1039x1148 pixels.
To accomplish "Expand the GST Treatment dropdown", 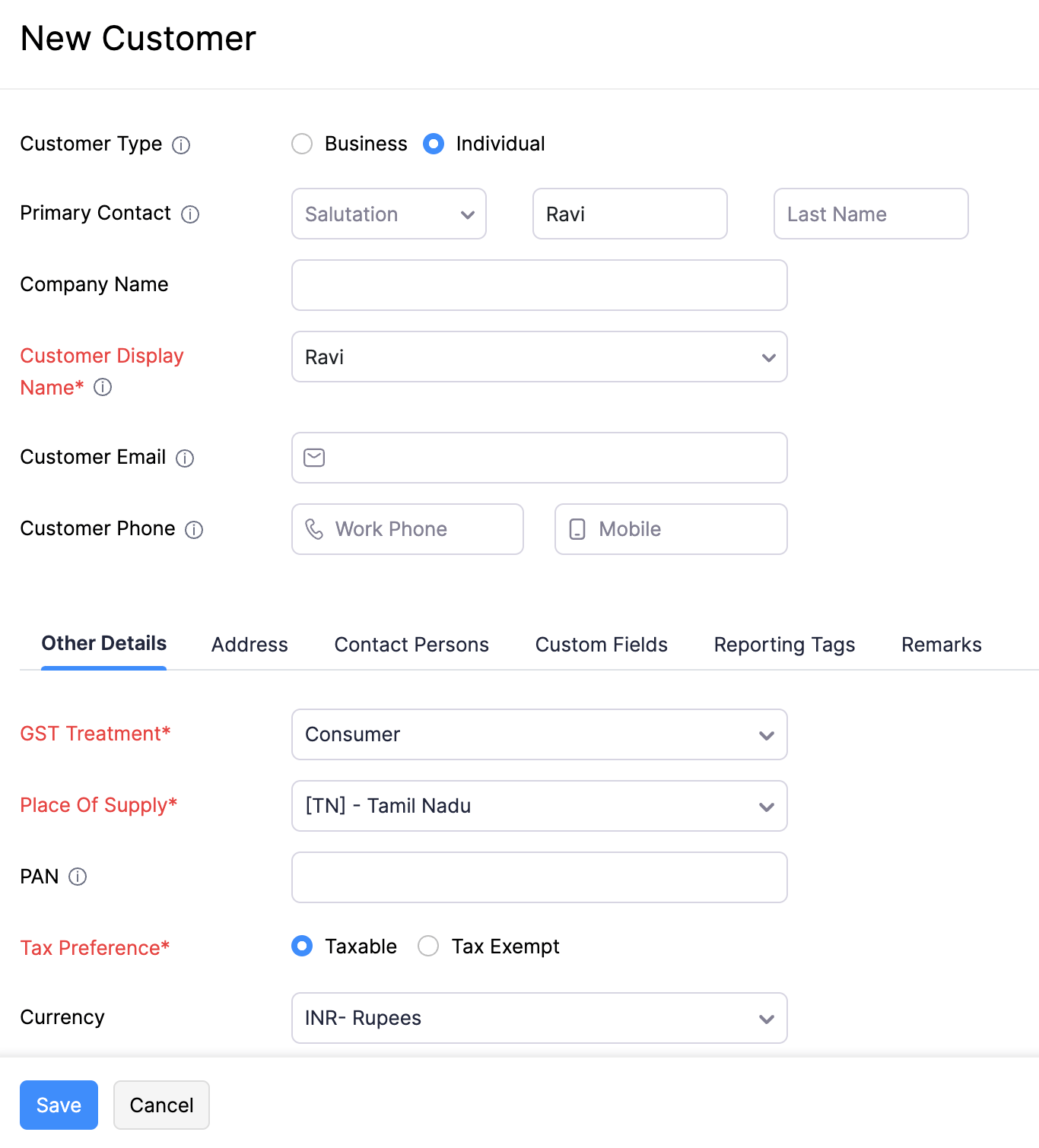I will pos(539,734).
